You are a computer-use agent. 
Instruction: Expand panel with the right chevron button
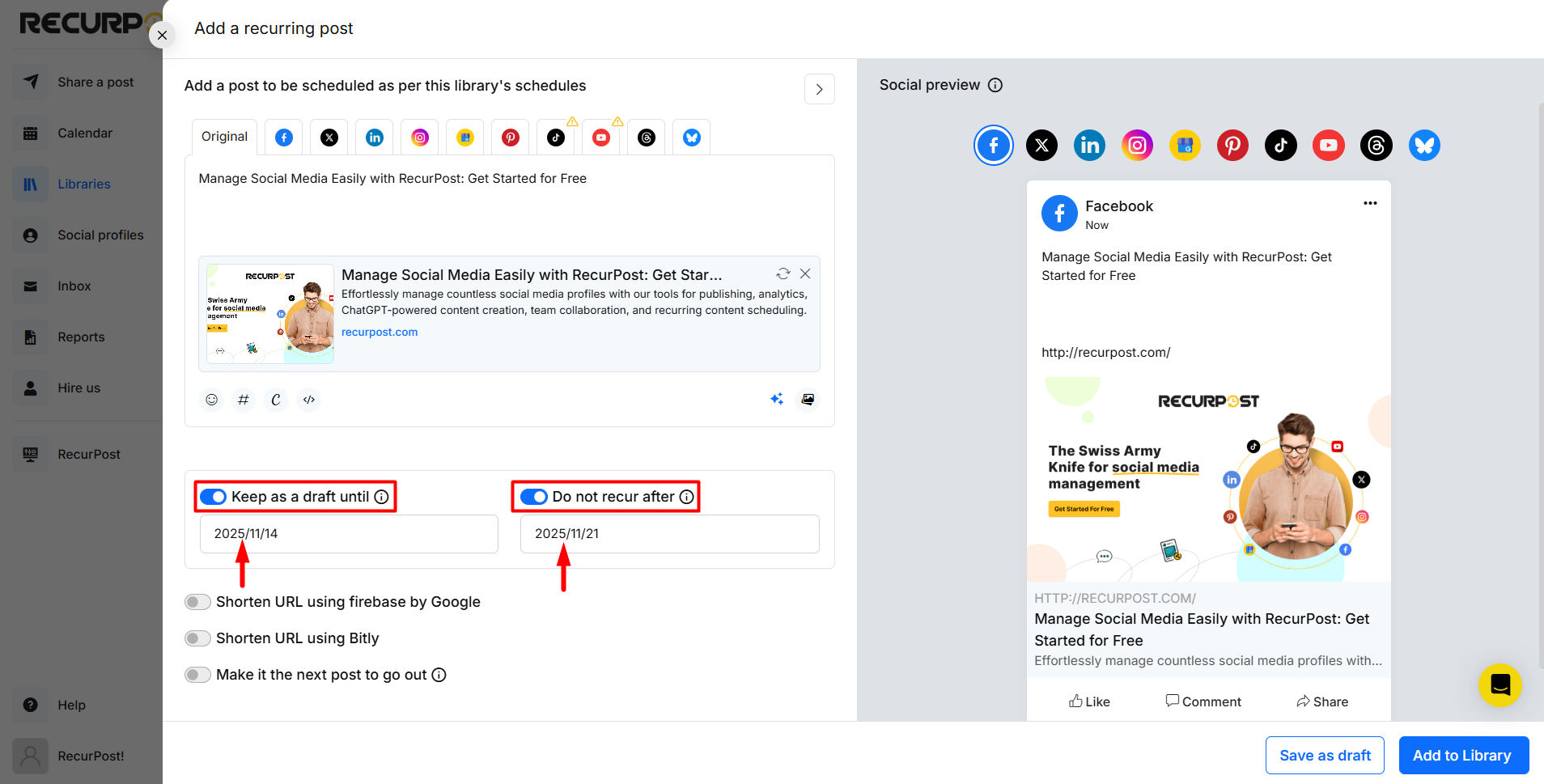pyautogui.click(x=820, y=89)
